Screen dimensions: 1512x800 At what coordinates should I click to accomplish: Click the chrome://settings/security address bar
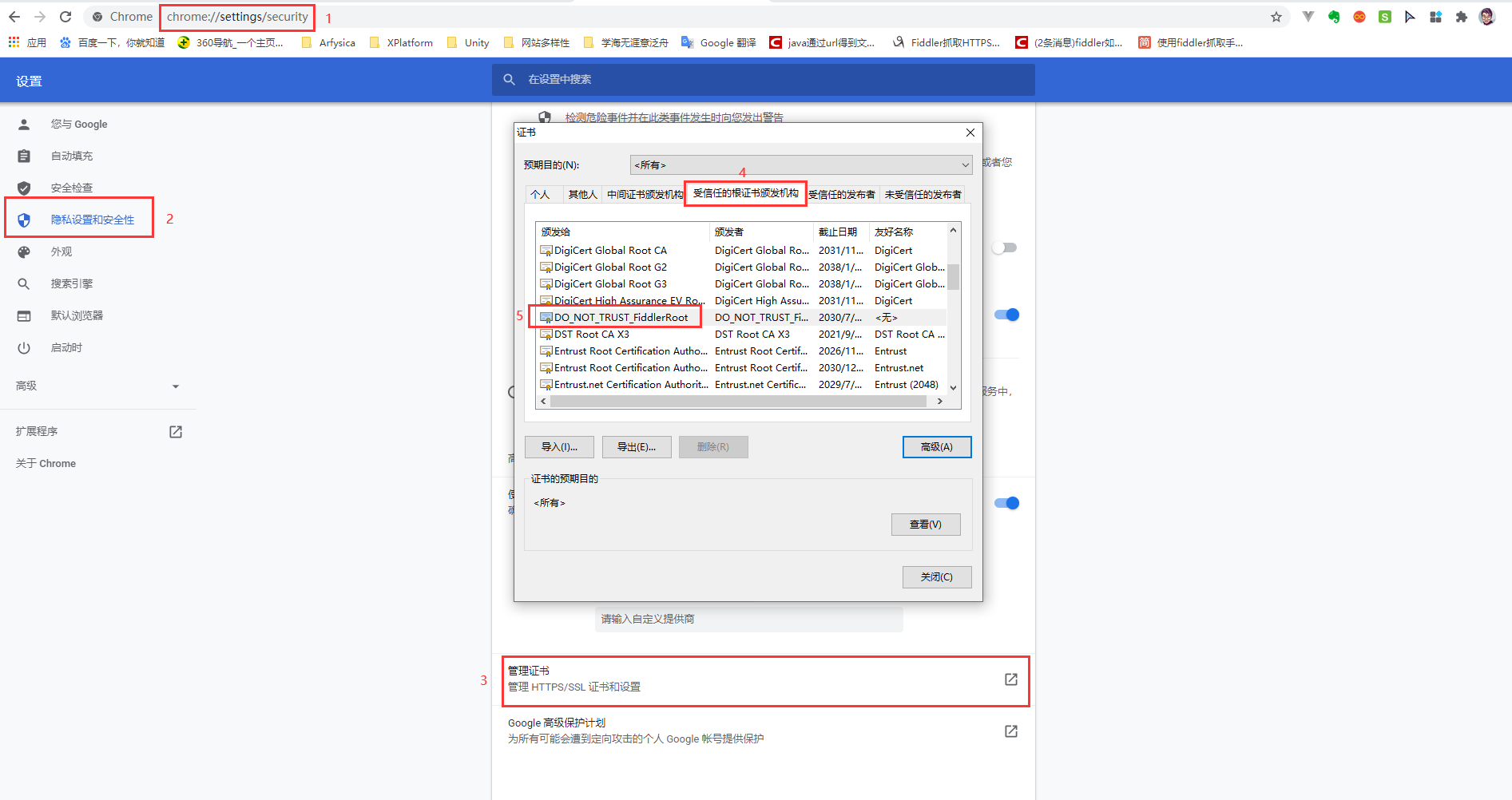(x=237, y=17)
